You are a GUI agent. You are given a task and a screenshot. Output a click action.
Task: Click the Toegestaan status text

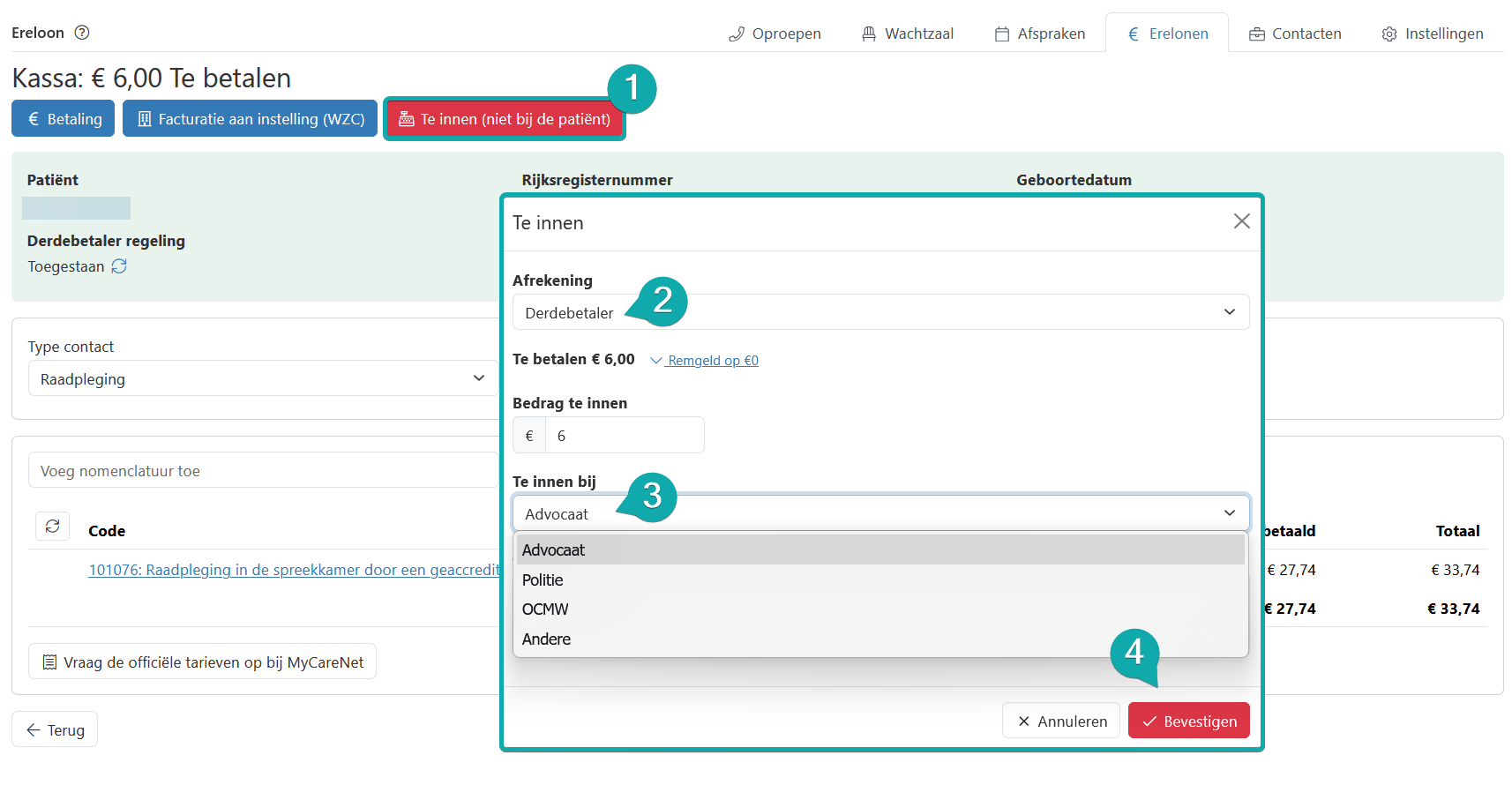point(66,266)
